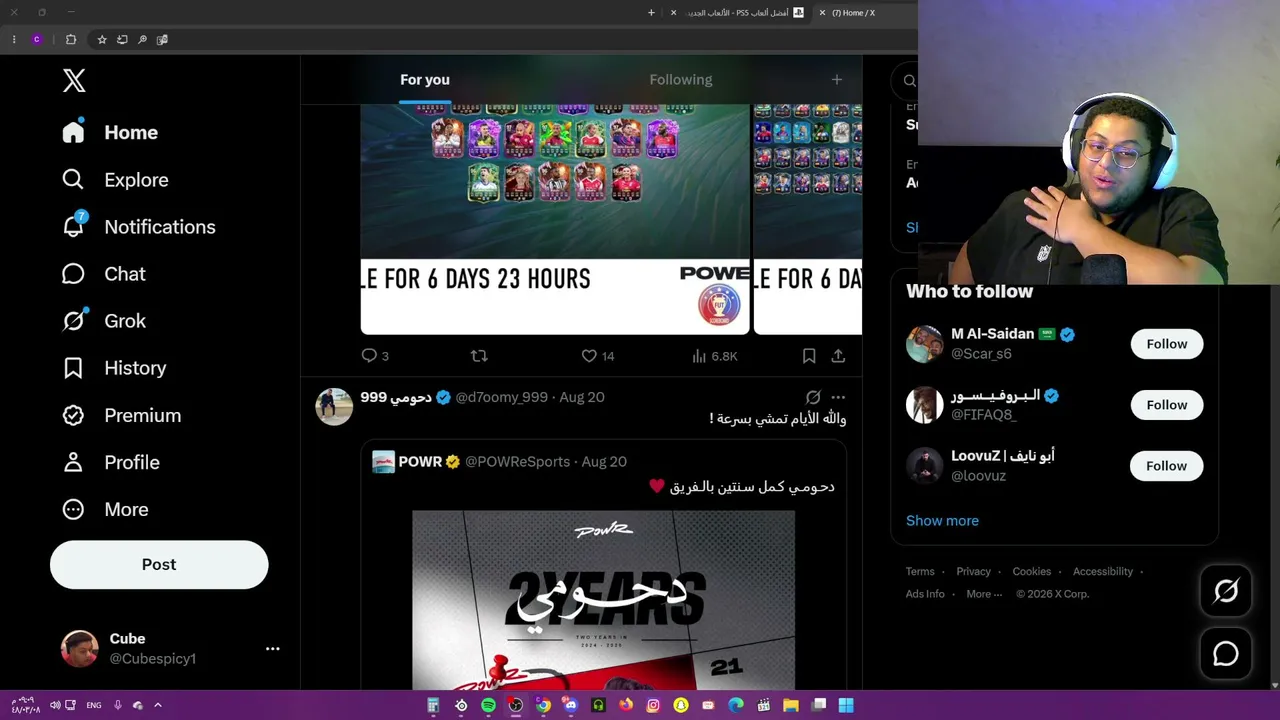The width and height of the screenshot is (1280, 720).
Task: Open History in the sidebar
Action: 113,368
